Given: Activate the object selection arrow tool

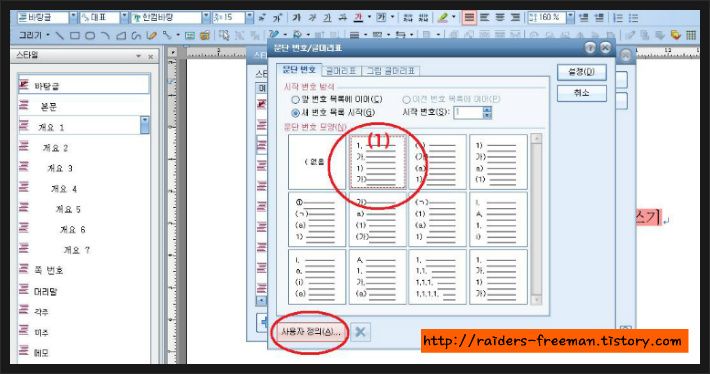Looking at the screenshot, I should tap(224, 35).
